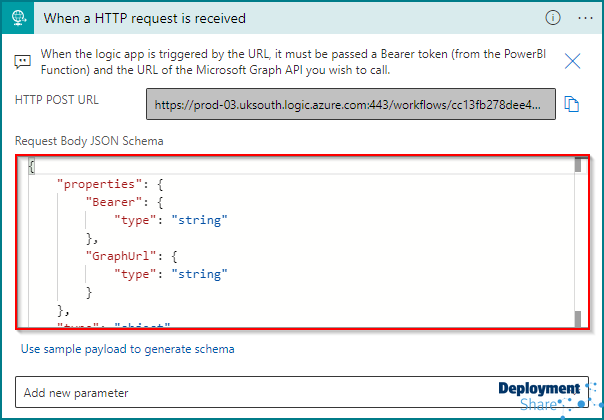Dismiss the Bearer token note with X

tap(572, 61)
